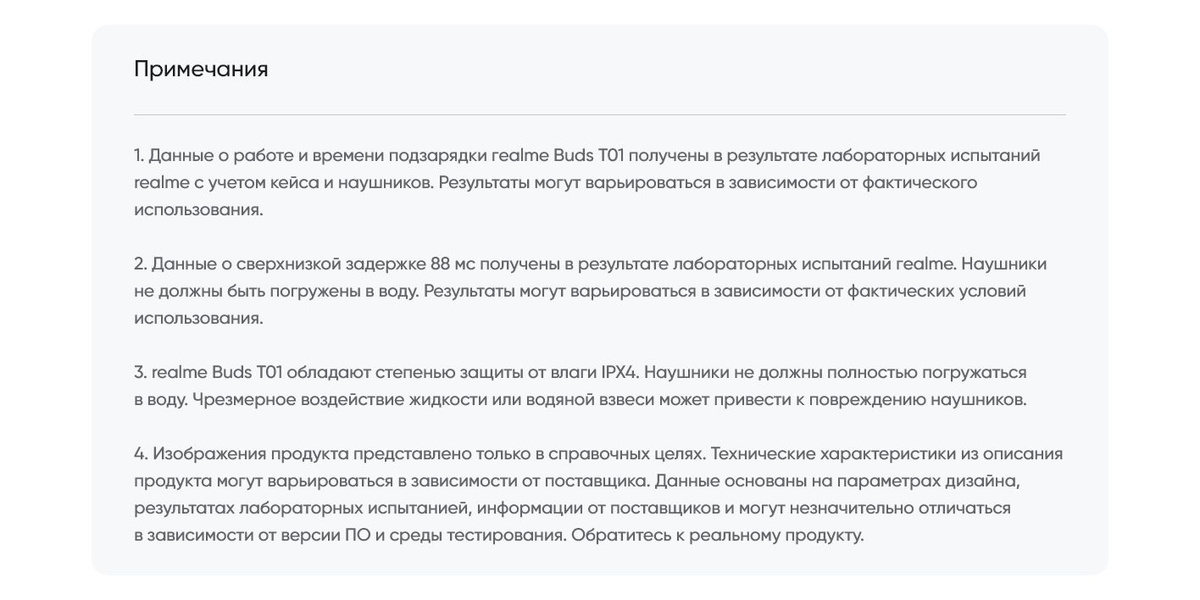Click "Обратитесь к реальному продукту" sentence
Screen dimensions: 1200x600
(x=717, y=535)
